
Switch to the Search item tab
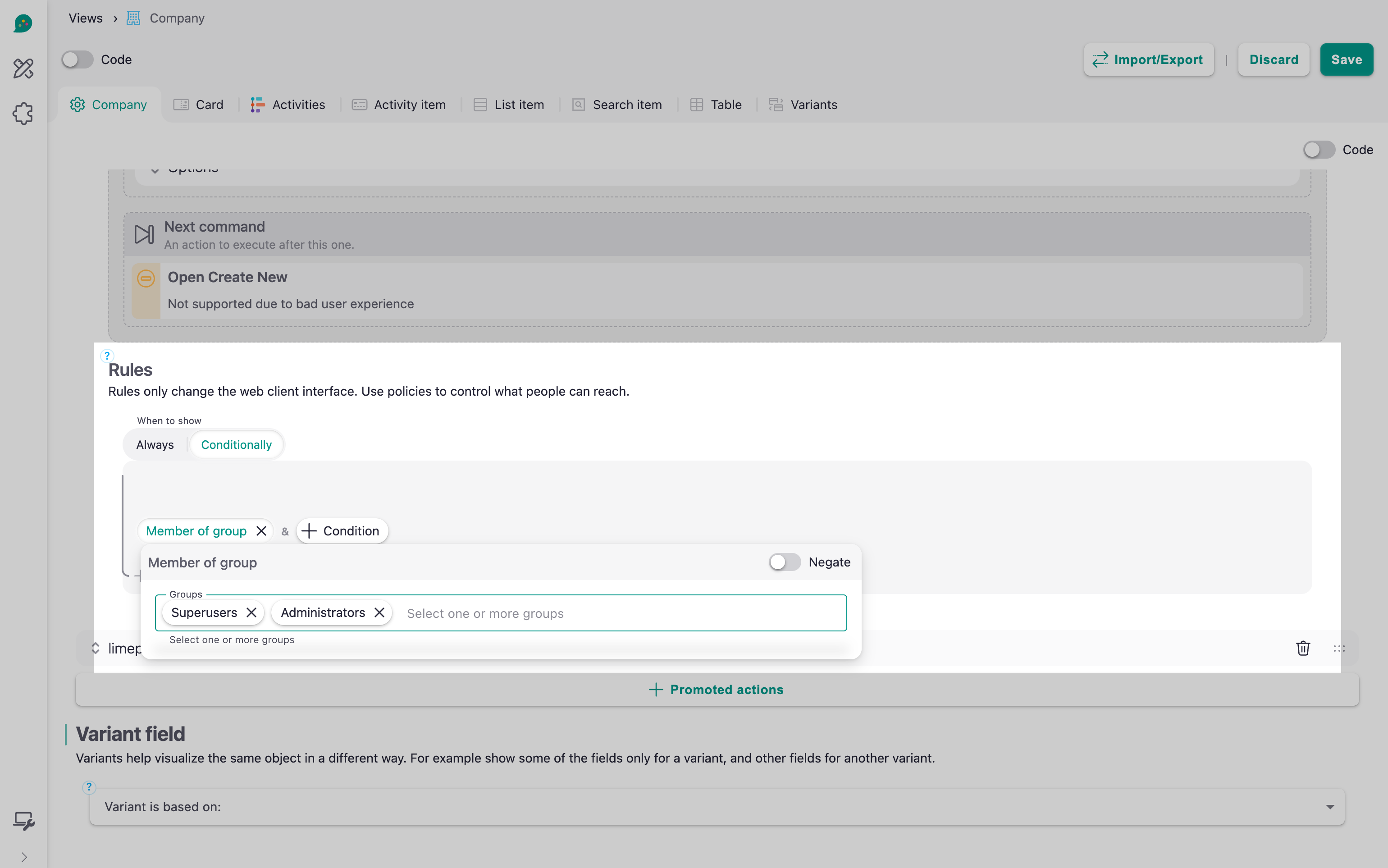618,105
